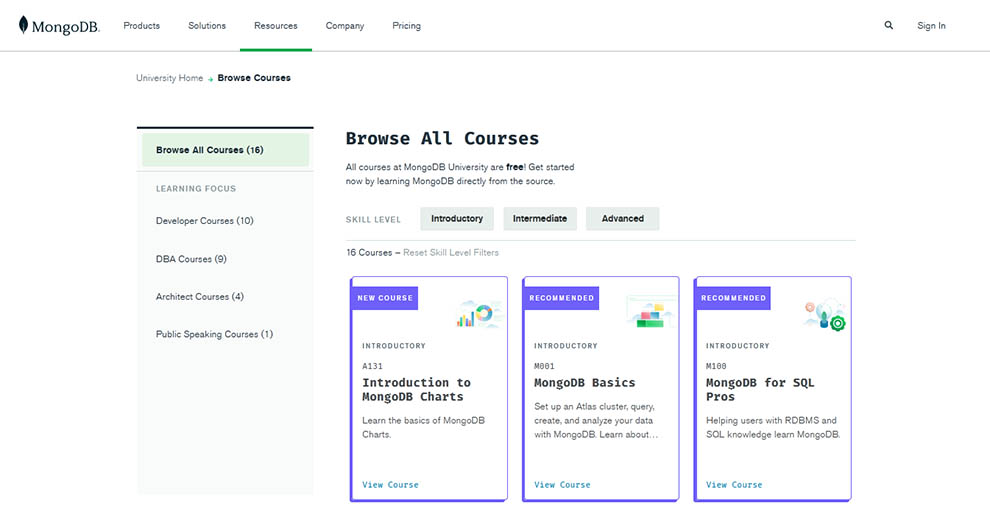Click RECOMMENDED badge on SQL Pros card
This screenshot has height=517, width=990.
tap(733, 298)
